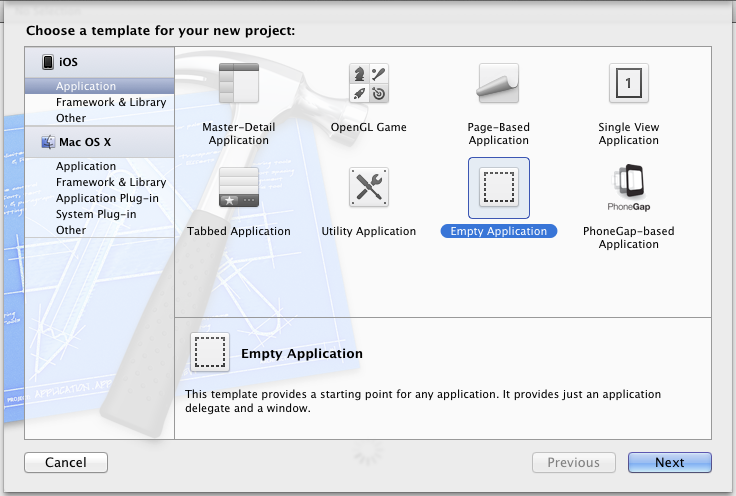Choose the OpenGL Game template icon
Viewport: 736px width, 496px height.
368,84
